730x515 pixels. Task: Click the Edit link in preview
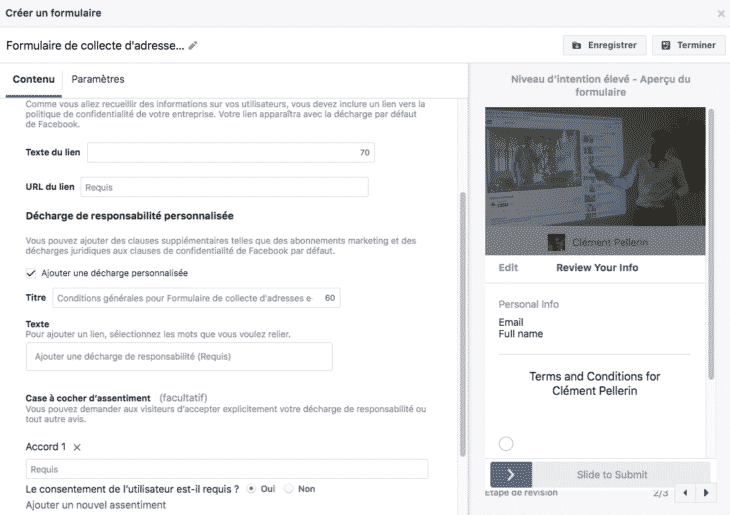coord(508,268)
